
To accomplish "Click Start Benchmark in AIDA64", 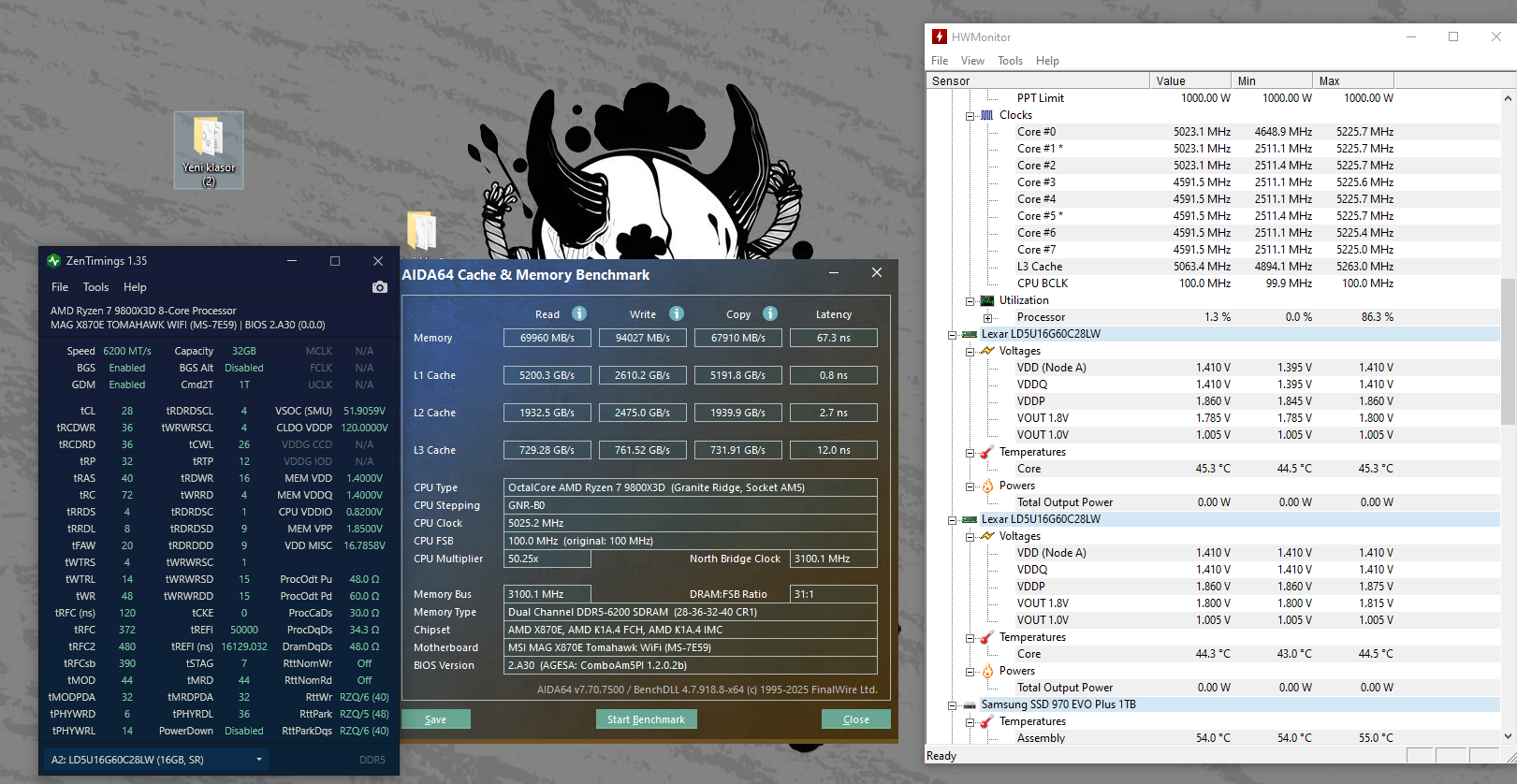I will click(646, 719).
